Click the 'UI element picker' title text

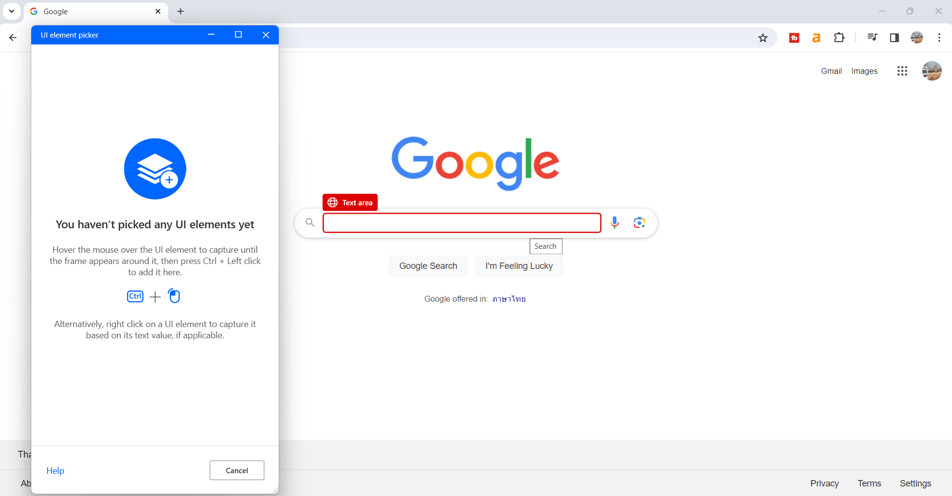point(69,35)
